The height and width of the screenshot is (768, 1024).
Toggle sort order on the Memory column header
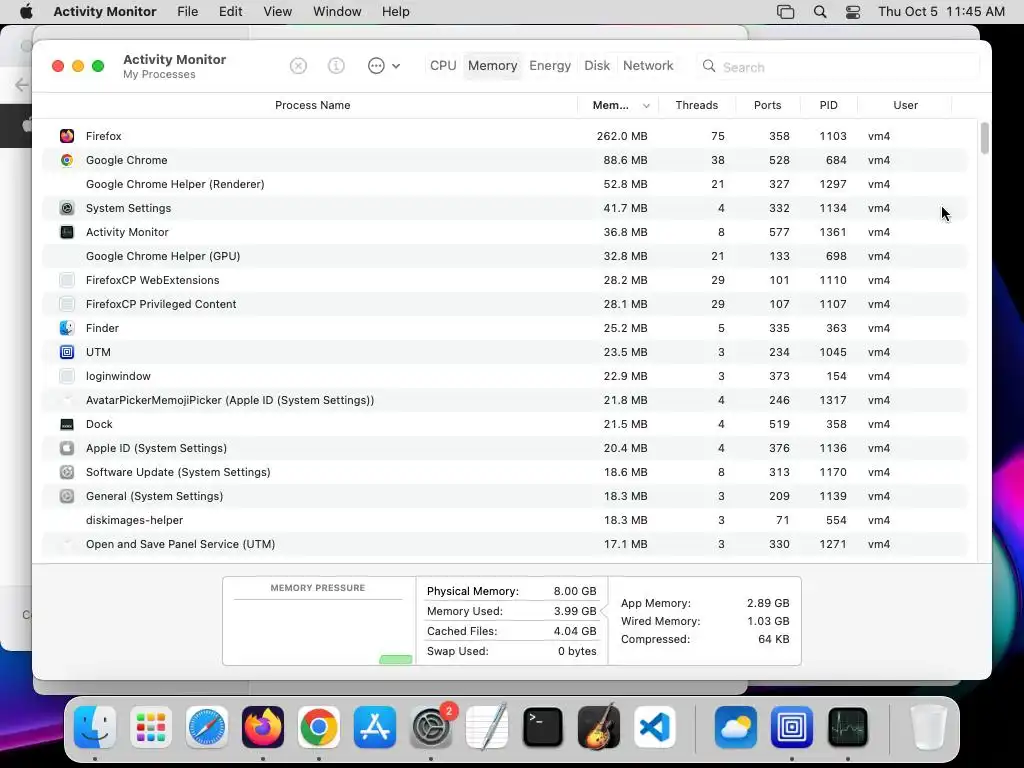(618, 105)
